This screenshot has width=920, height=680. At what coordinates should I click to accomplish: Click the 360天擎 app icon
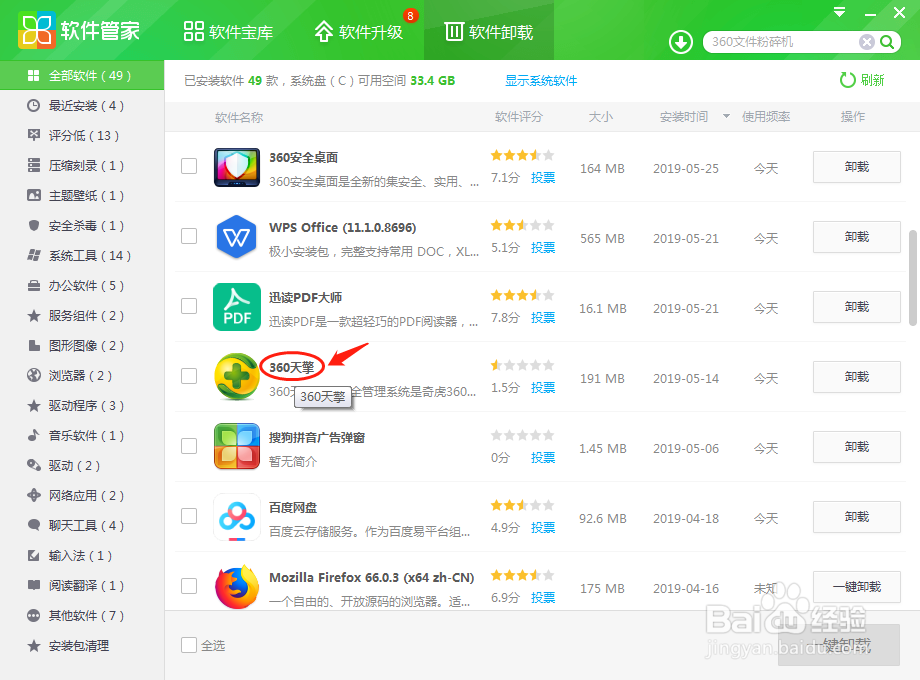tap(236, 377)
